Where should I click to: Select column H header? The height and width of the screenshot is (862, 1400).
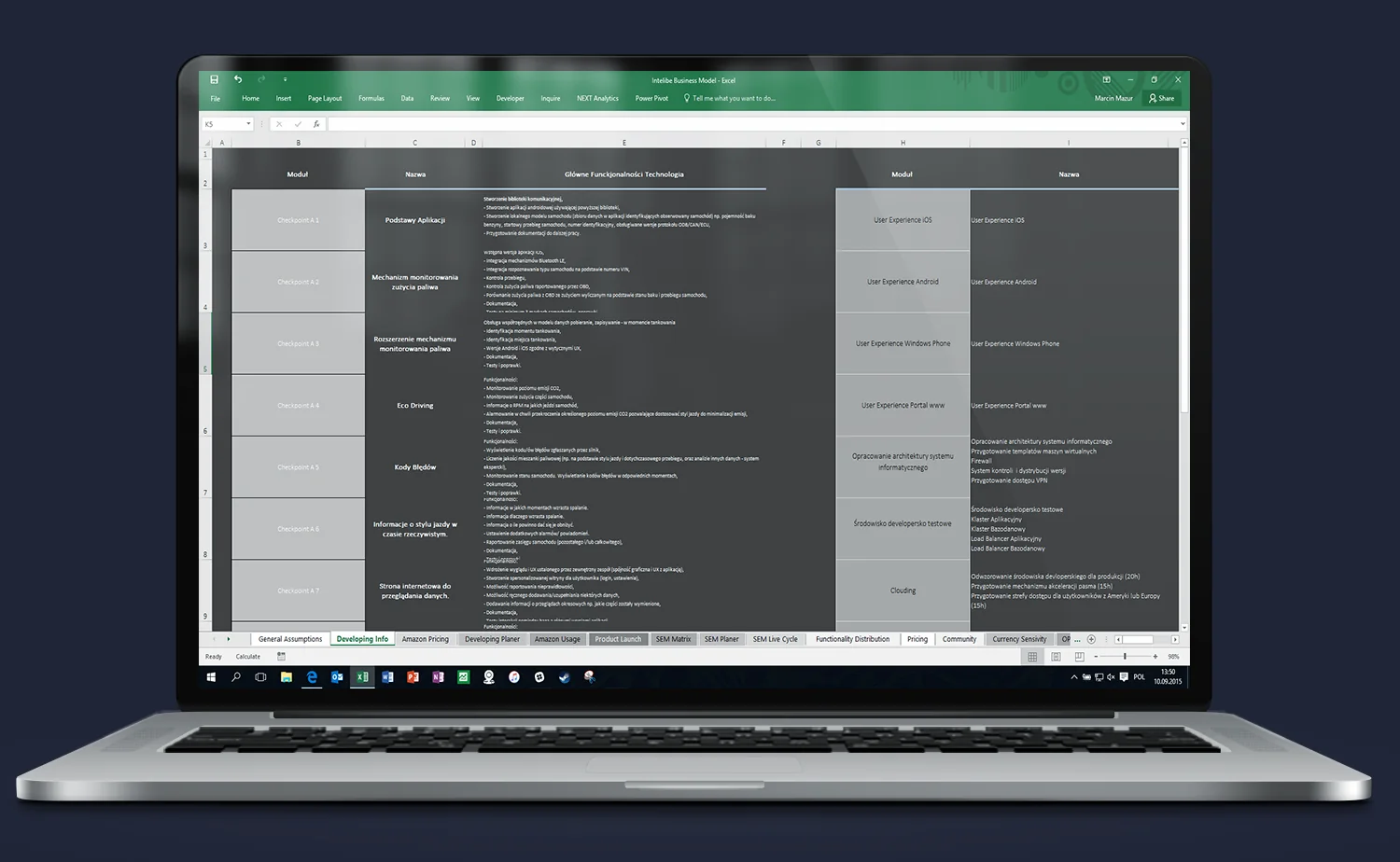point(903,143)
